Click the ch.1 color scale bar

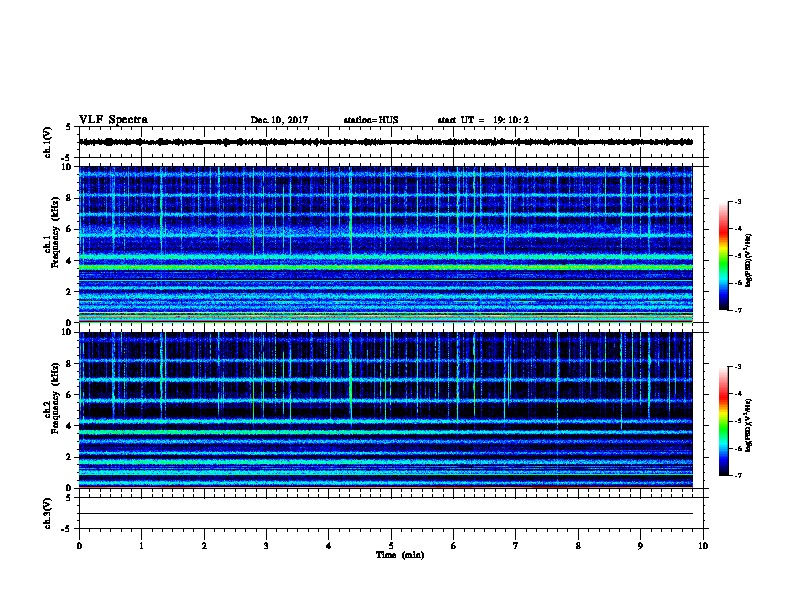[723, 256]
